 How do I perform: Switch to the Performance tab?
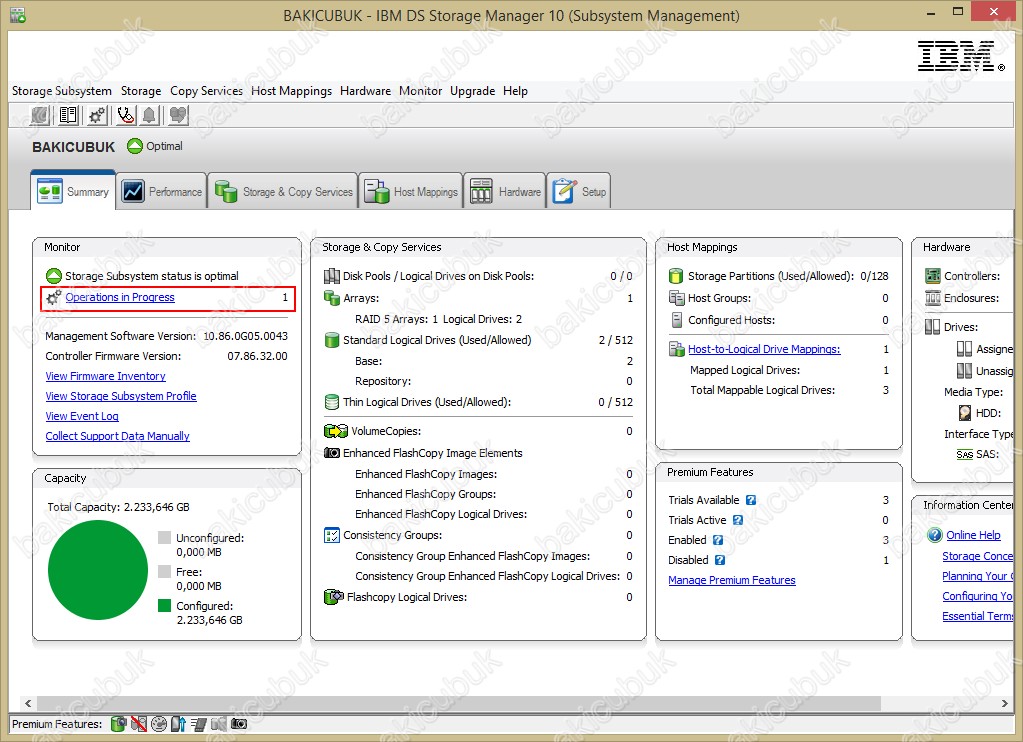coord(162,191)
